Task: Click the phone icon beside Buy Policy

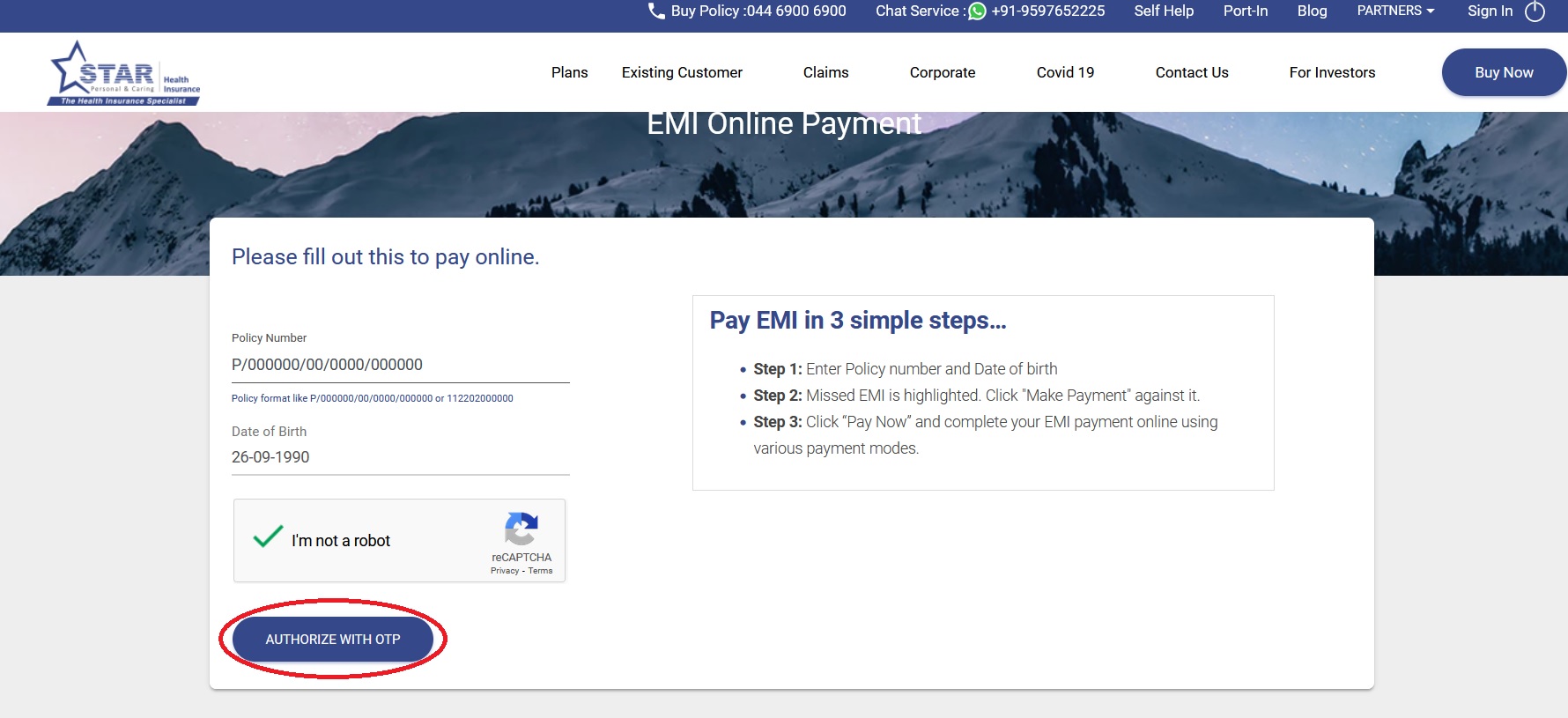Action: tap(656, 11)
